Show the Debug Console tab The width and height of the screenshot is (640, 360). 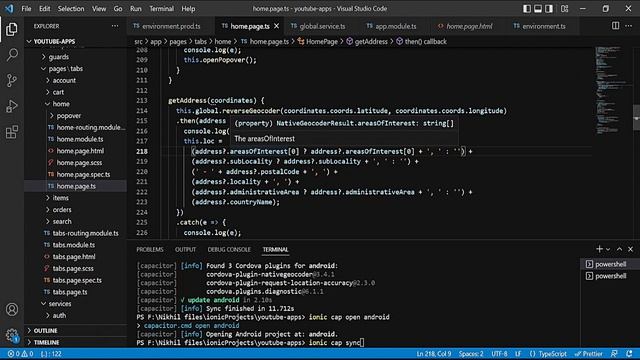tap(229, 249)
